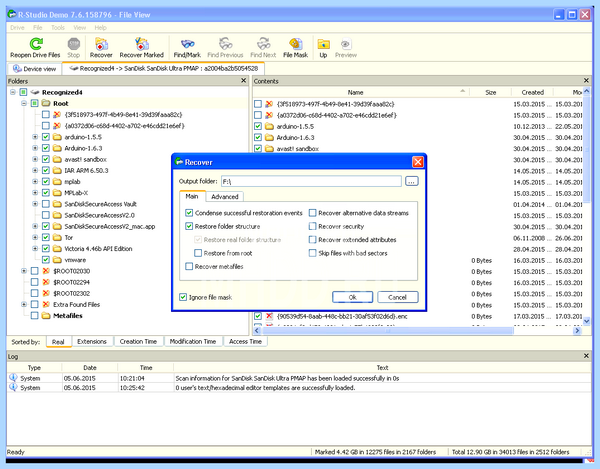Click the Contents vertical scrollbar down arrow
This screenshot has width=600, height=469.
(x=586, y=321)
